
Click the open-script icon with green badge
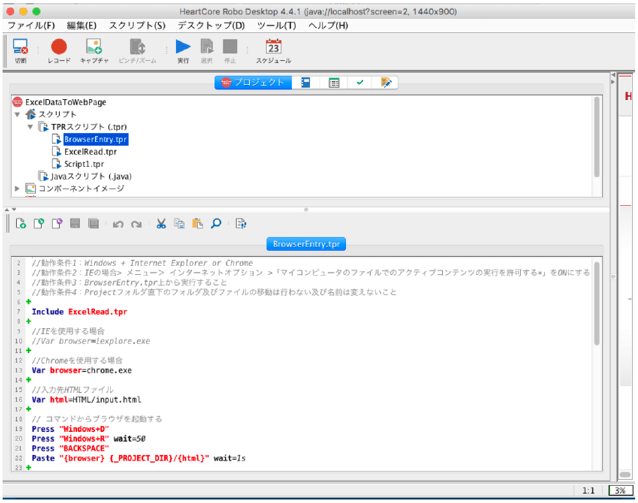click(x=39, y=223)
